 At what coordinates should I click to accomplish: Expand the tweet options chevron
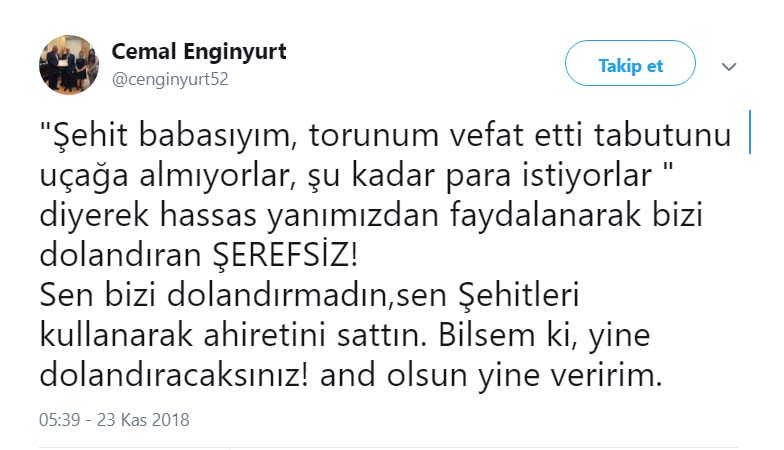(729, 66)
